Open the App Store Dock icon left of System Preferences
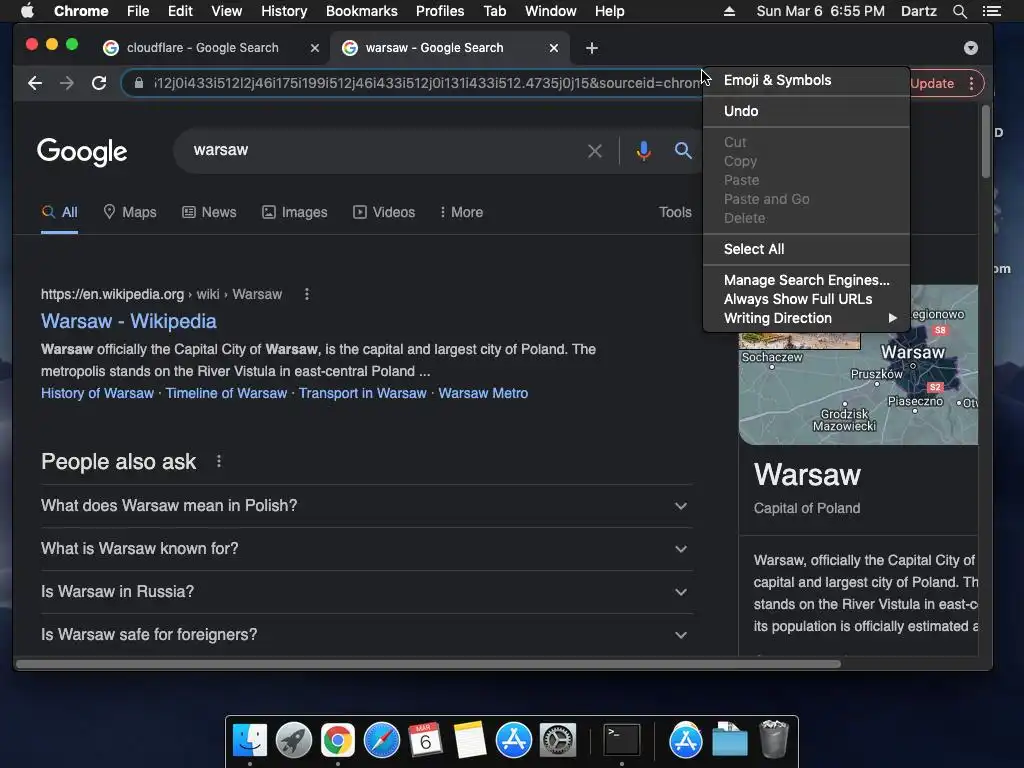This screenshot has width=1024, height=768. click(514, 740)
